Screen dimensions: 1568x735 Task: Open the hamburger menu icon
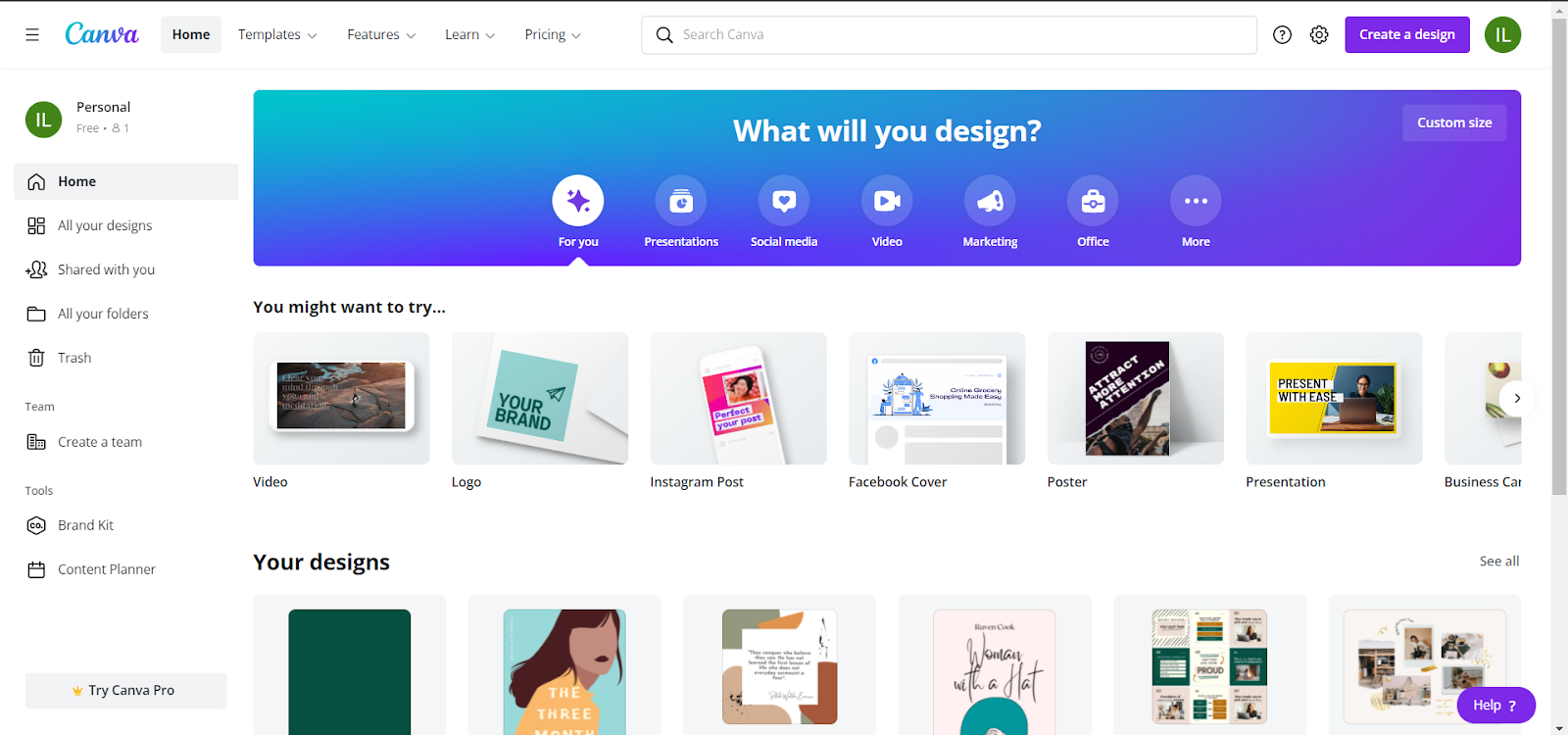point(32,34)
